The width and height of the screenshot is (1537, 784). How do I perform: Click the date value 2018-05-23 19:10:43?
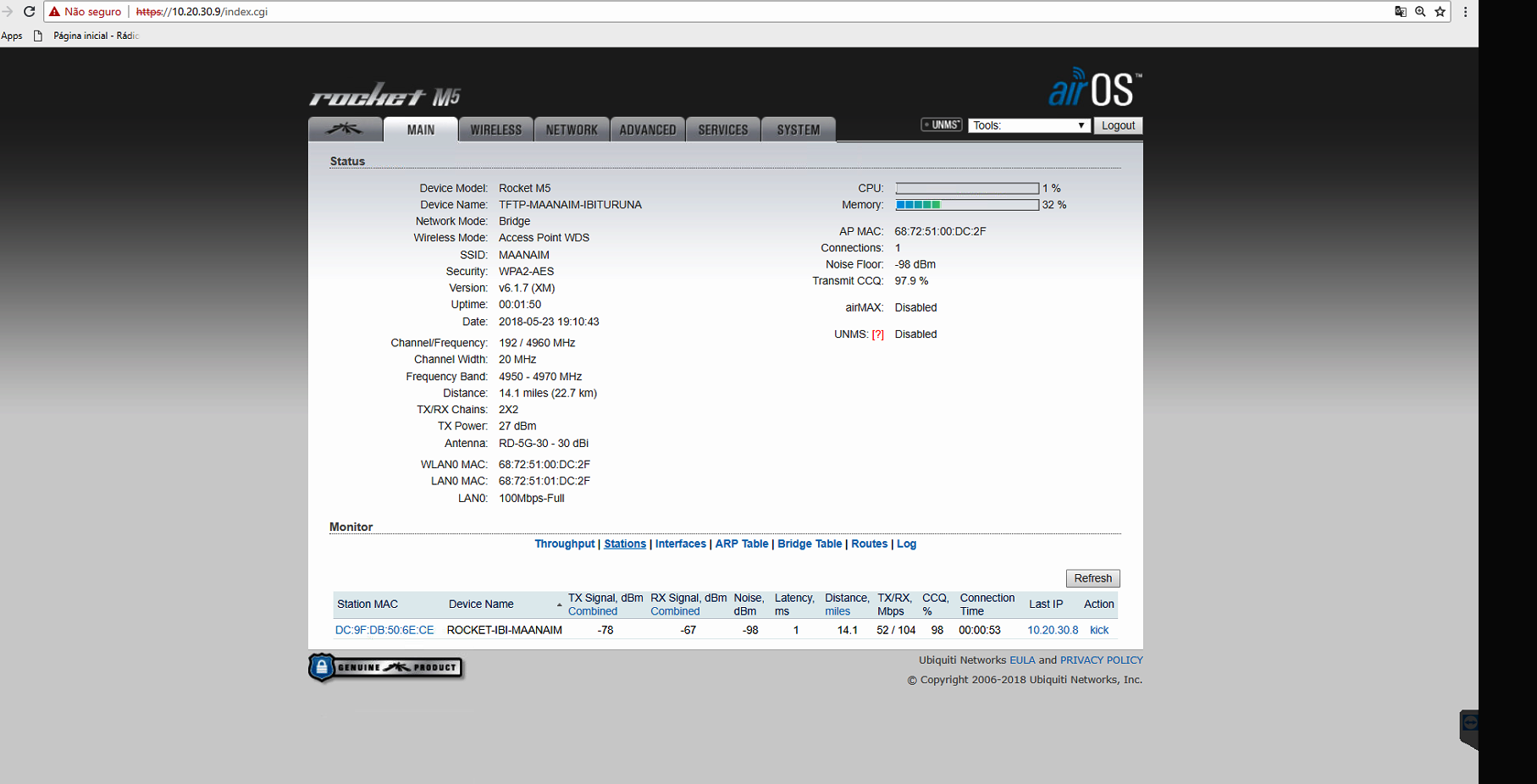(549, 322)
